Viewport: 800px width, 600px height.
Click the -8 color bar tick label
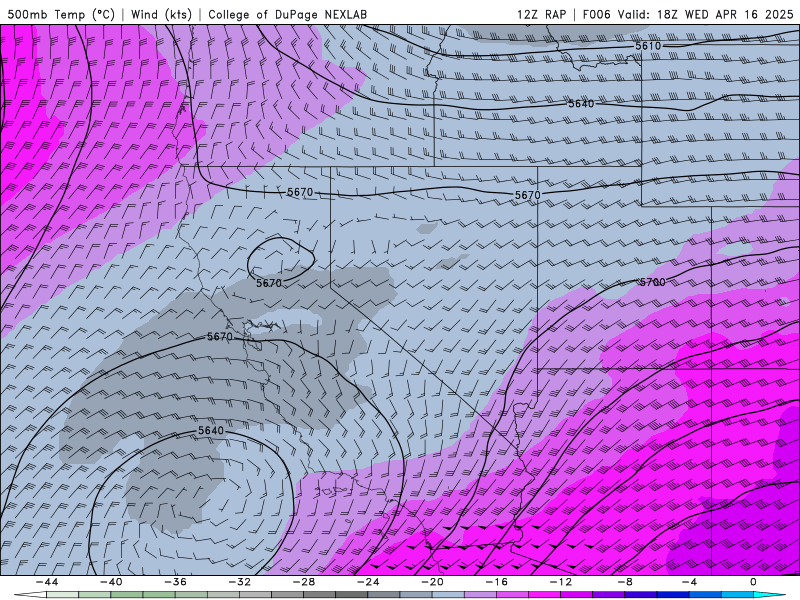tap(625, 582)
